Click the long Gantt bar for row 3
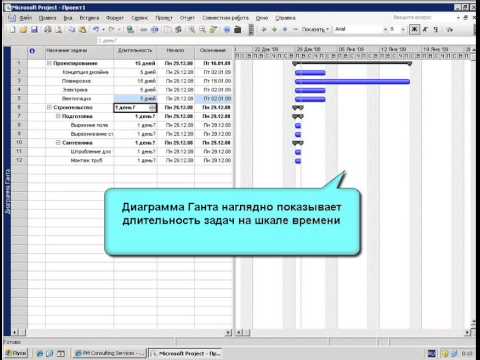This screenshot has height=360, width=480. 352,82
